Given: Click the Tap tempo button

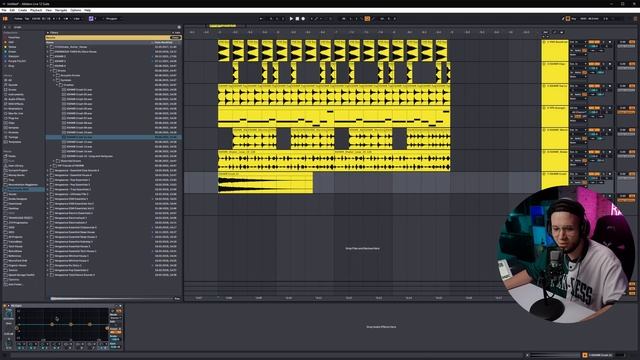Looking at the screenshot, I should point(27,18).
